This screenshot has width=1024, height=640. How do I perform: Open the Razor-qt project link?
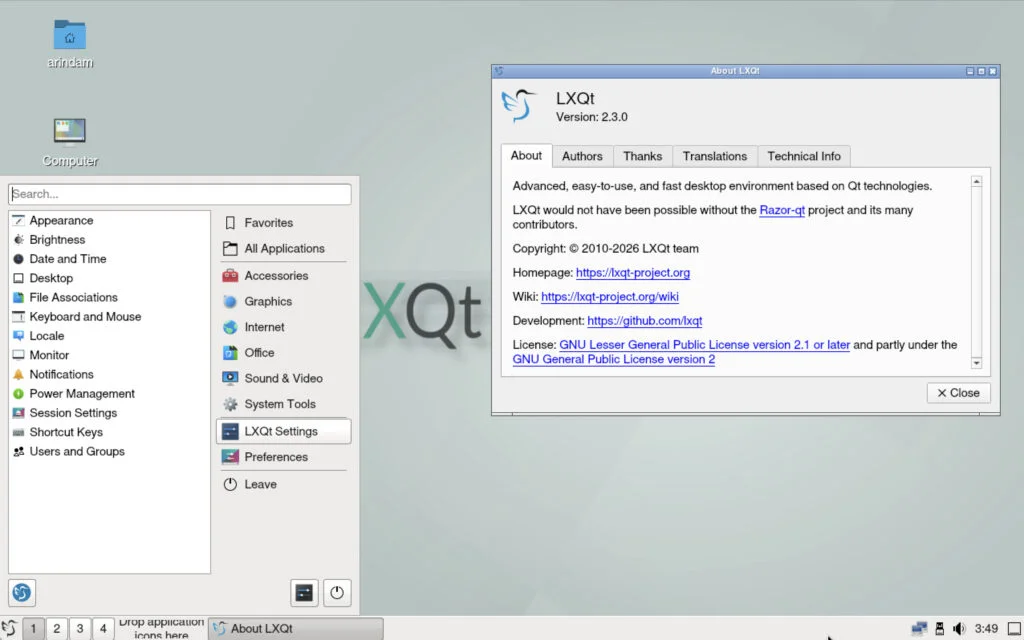coord(782,210)
